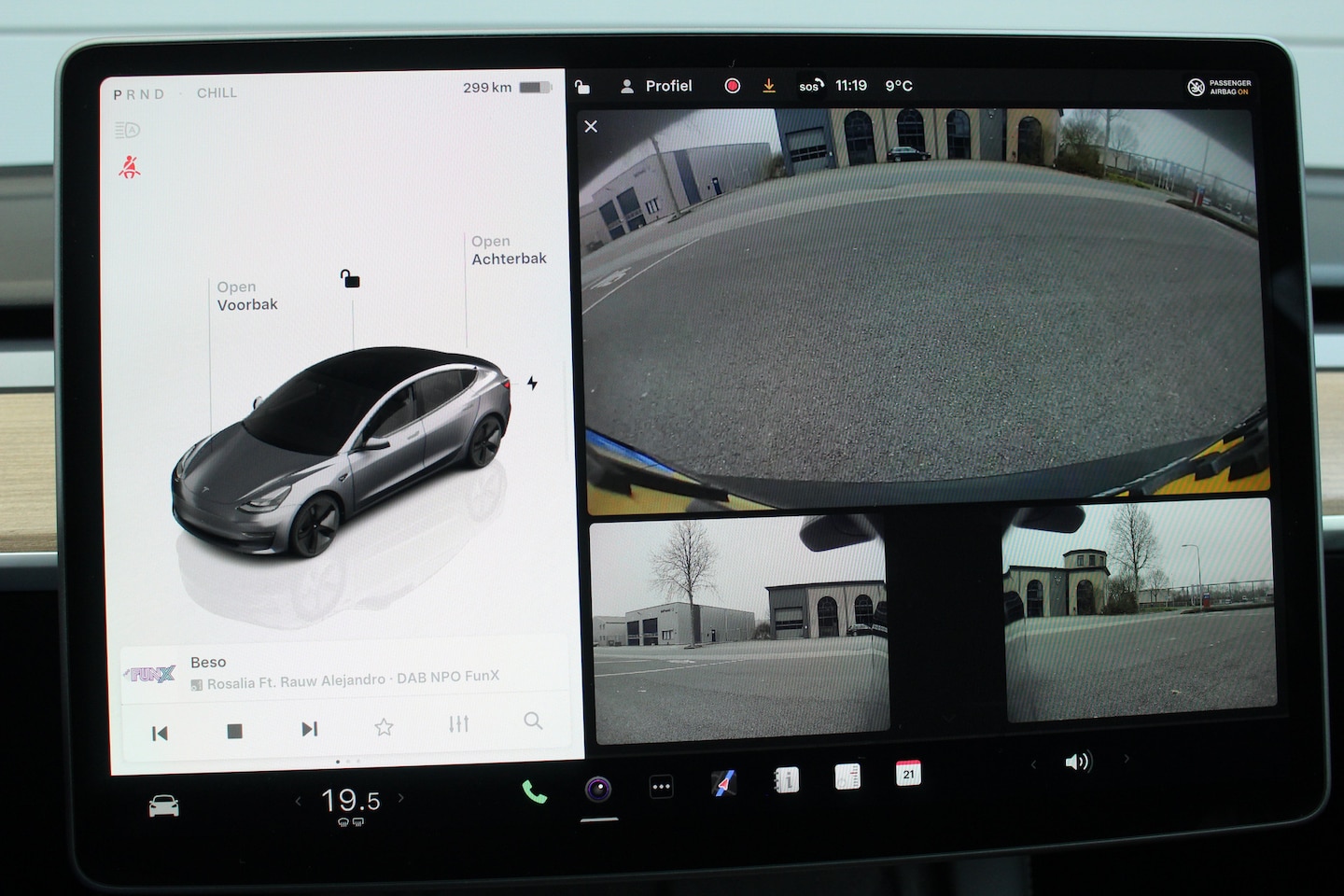This screenshot has height=896, width=1344.
Task: Tap the software update download icon
Action: (x=769, y=86)
